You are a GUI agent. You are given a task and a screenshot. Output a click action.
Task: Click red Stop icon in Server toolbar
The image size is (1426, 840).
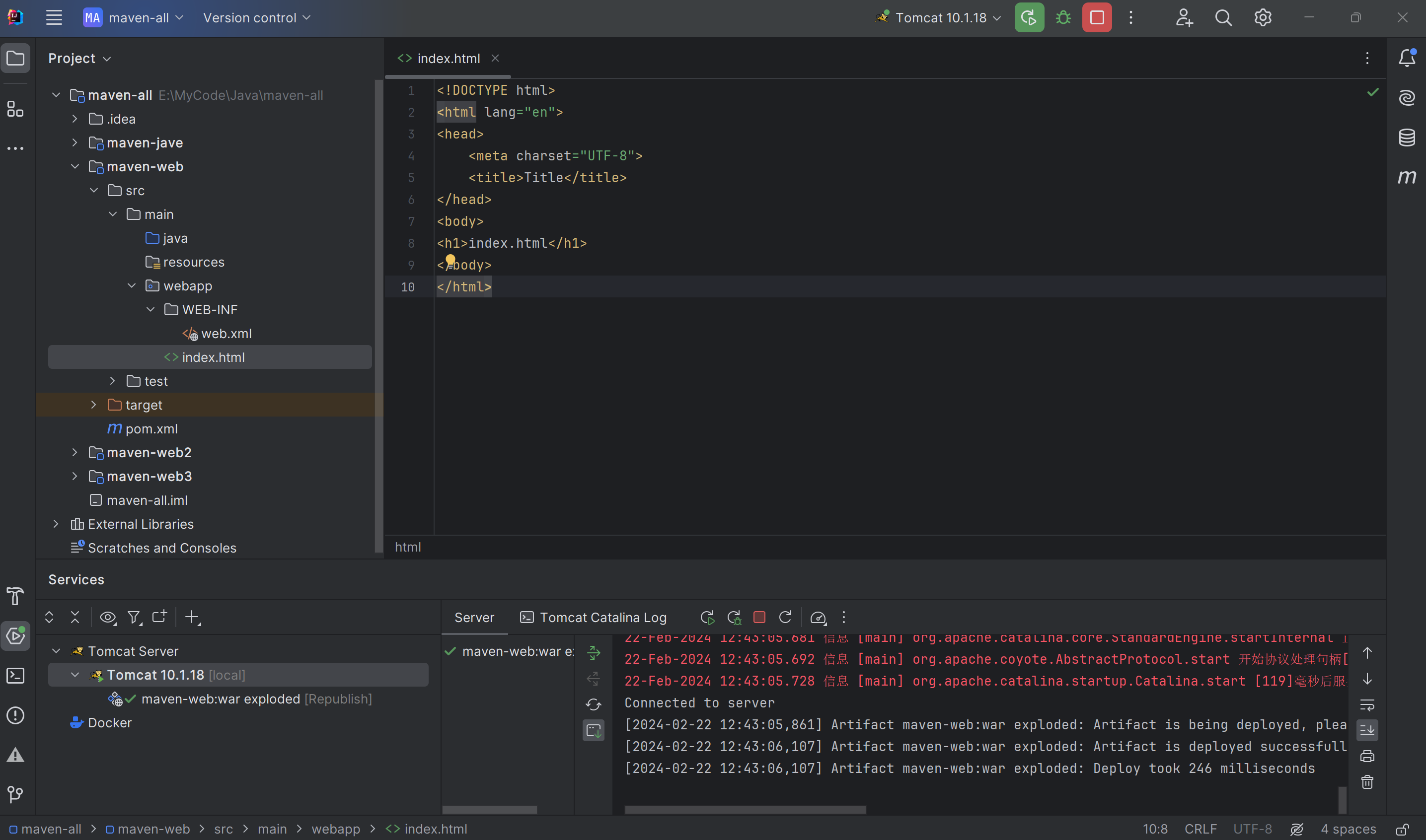click(759, 618)
